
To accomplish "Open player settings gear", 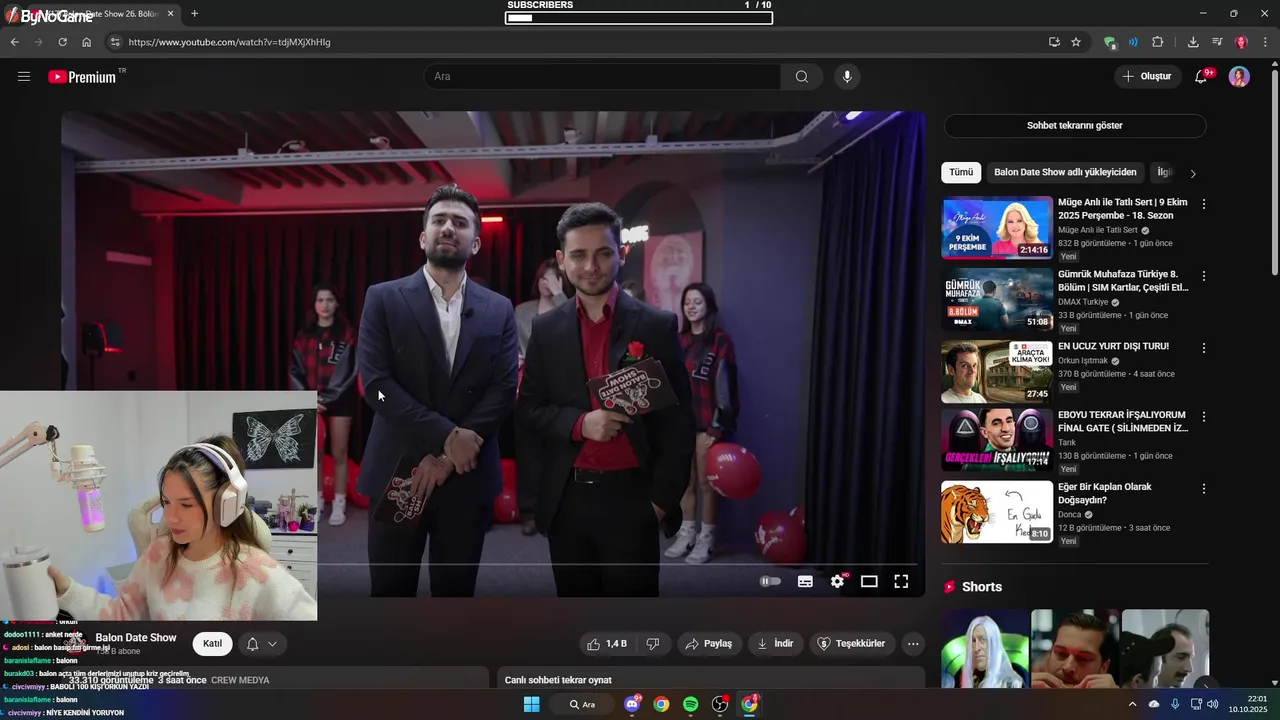I will click(838, 581).
